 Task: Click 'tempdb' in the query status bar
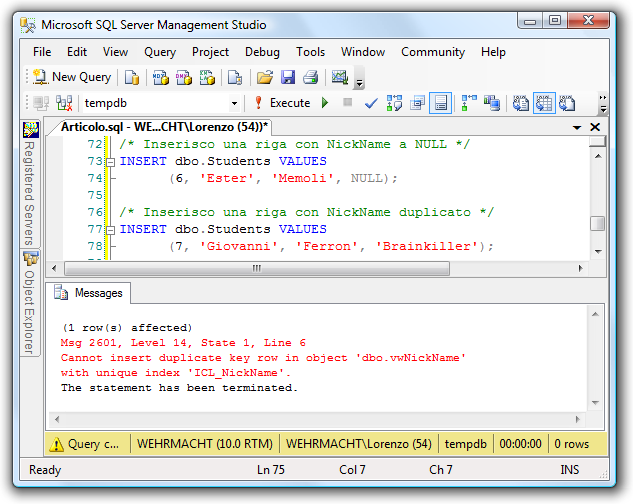tap(465, 444)
